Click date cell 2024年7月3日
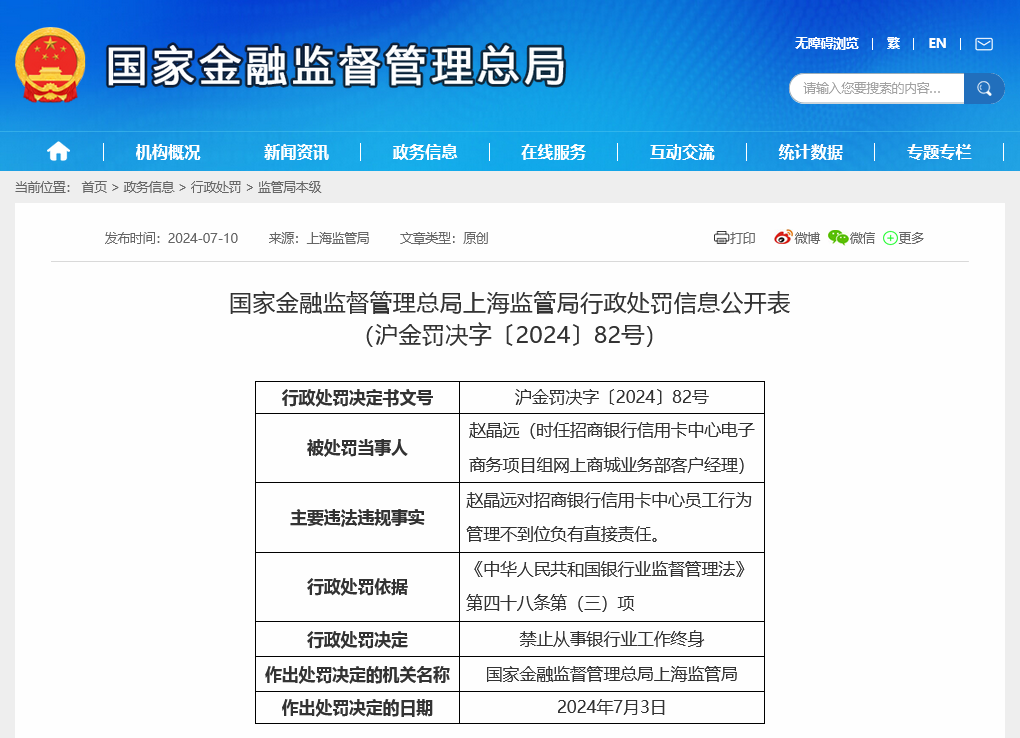1020x738 pixels. pos(611,707)
